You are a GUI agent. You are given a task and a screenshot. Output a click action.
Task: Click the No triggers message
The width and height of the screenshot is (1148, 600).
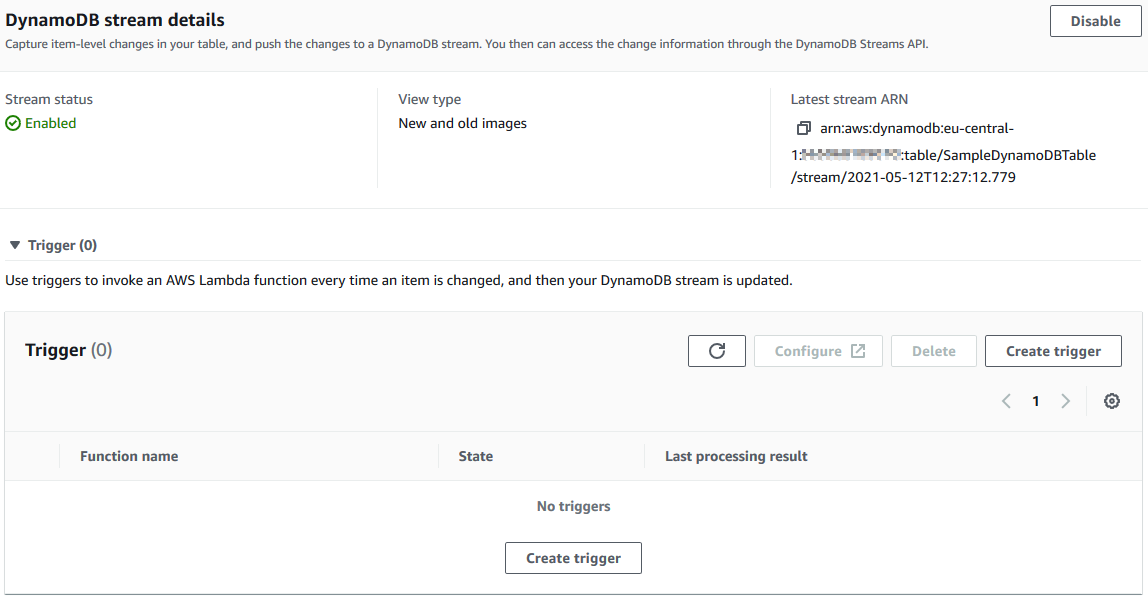573,506
